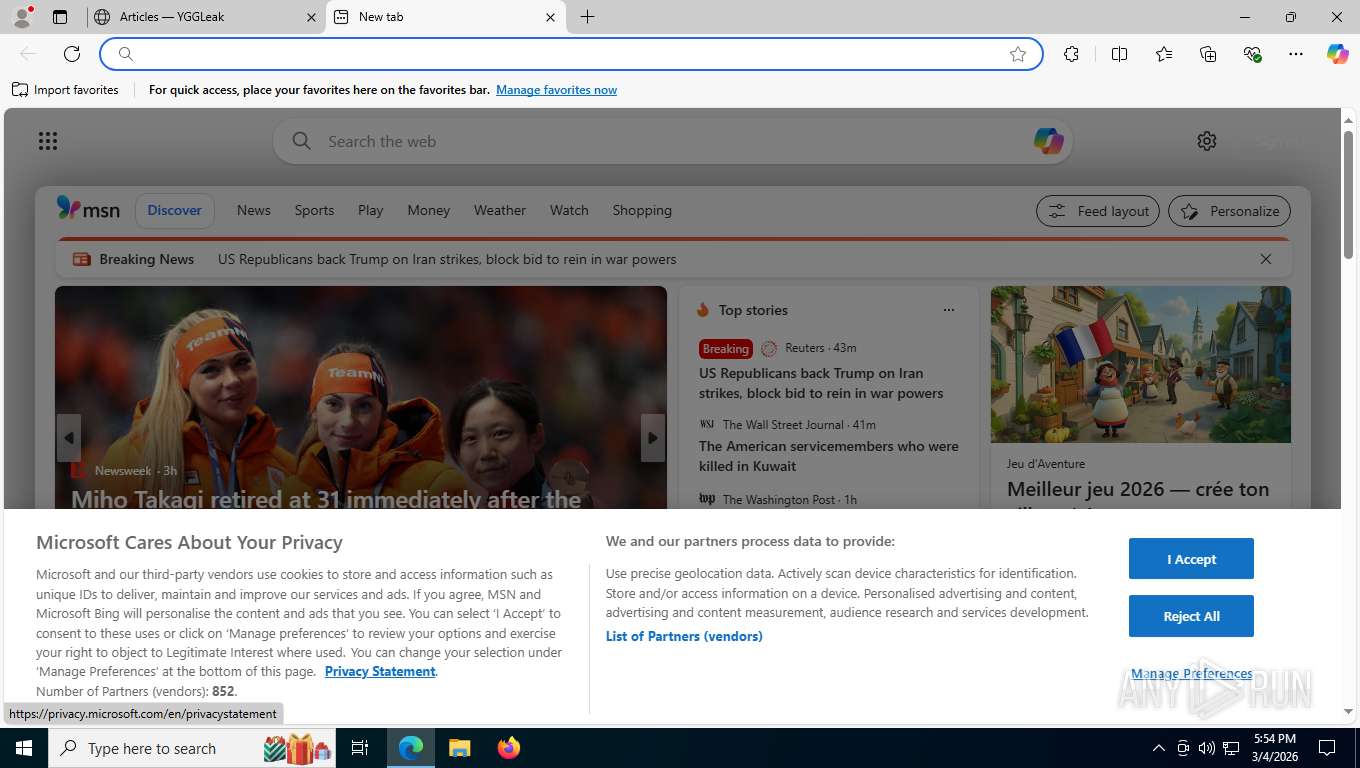
Task: Open the Watch tab
Action: point(569,210)
